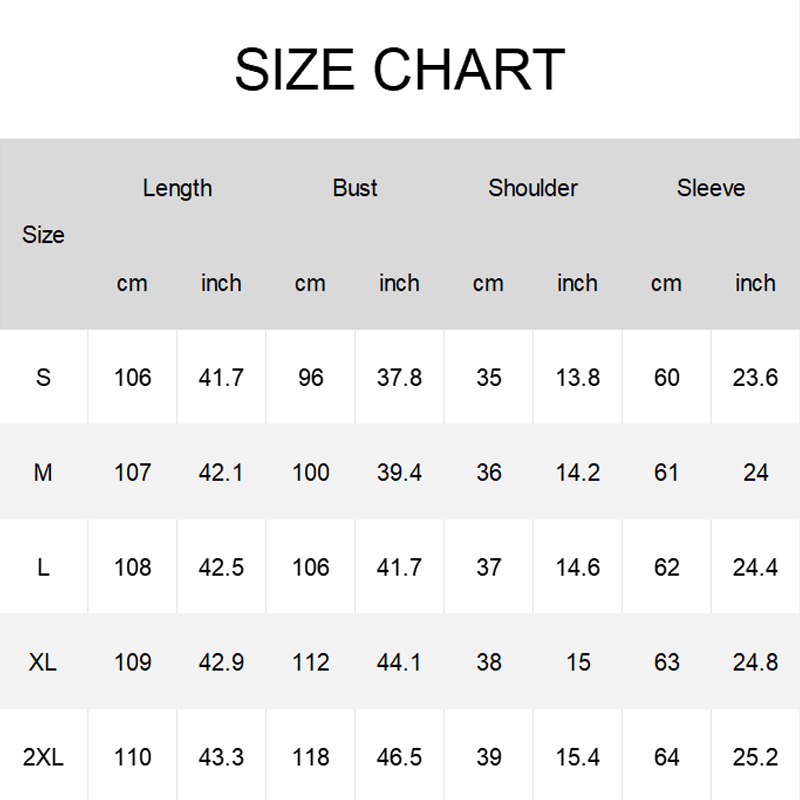Image resolution: width=800 pixels, height=800 pixels.
Task: Select the Length column header
Action: [177, 188]
